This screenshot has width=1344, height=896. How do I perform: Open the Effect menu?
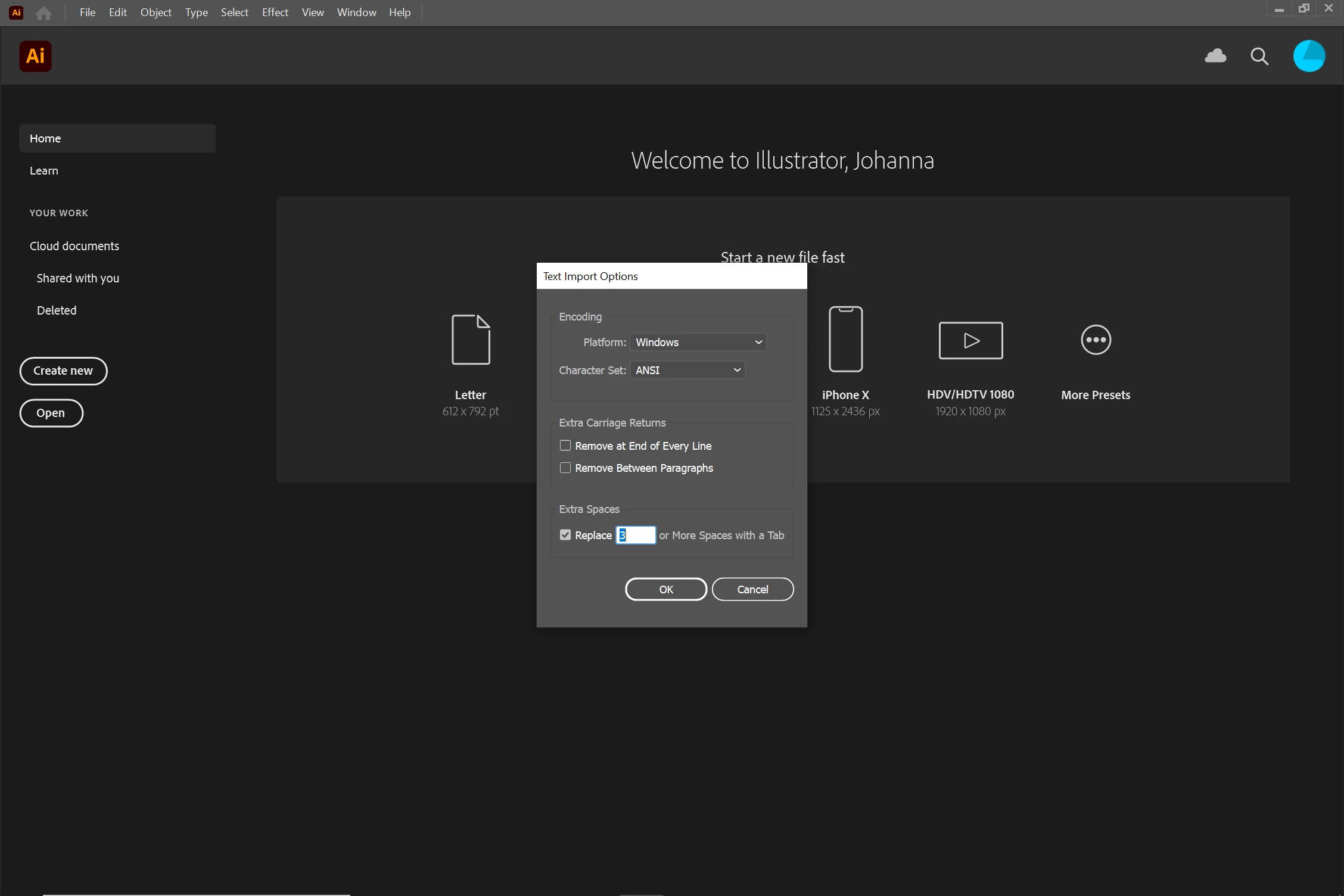click(275, 13)
